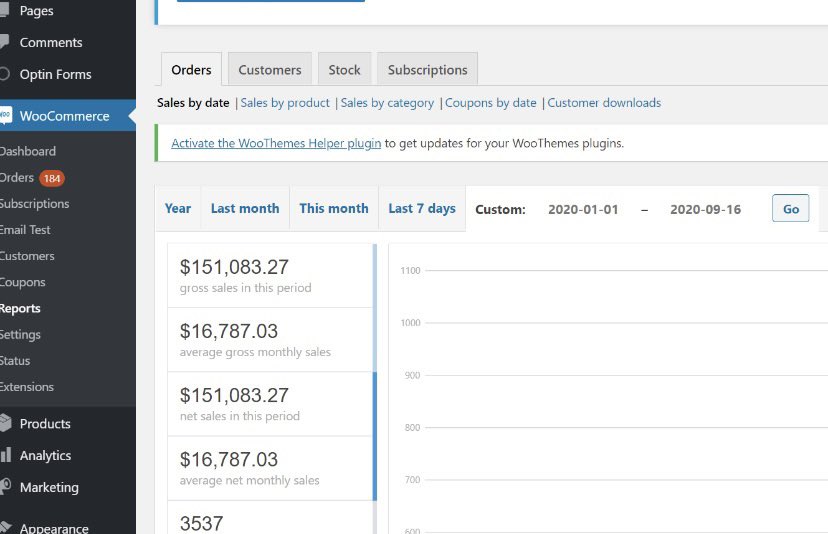This screenshot has width=828, height=534.
Task: Click the start date field 2020-01-01
Action: [x=583, y=209]
